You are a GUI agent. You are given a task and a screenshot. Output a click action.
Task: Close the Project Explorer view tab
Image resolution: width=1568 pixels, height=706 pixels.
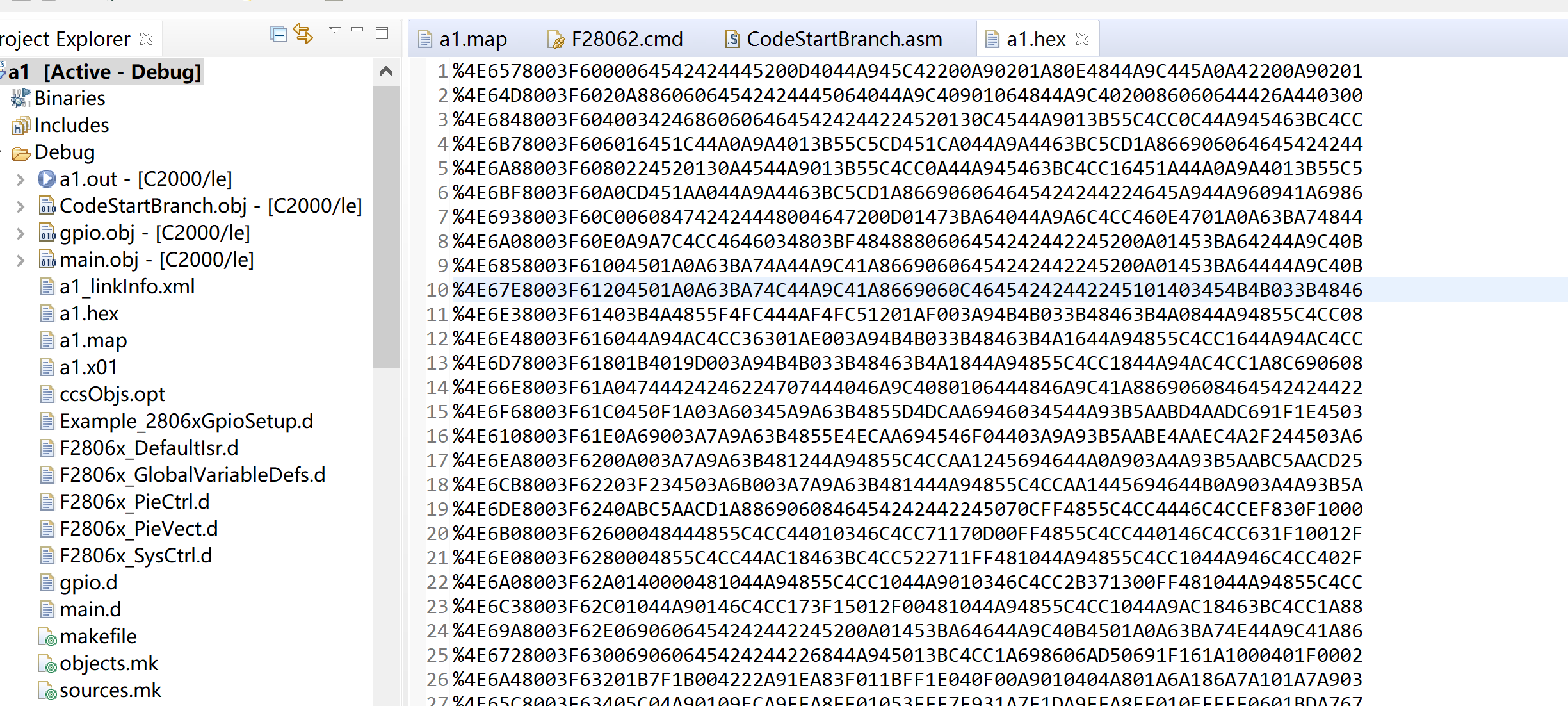(147, 39)
